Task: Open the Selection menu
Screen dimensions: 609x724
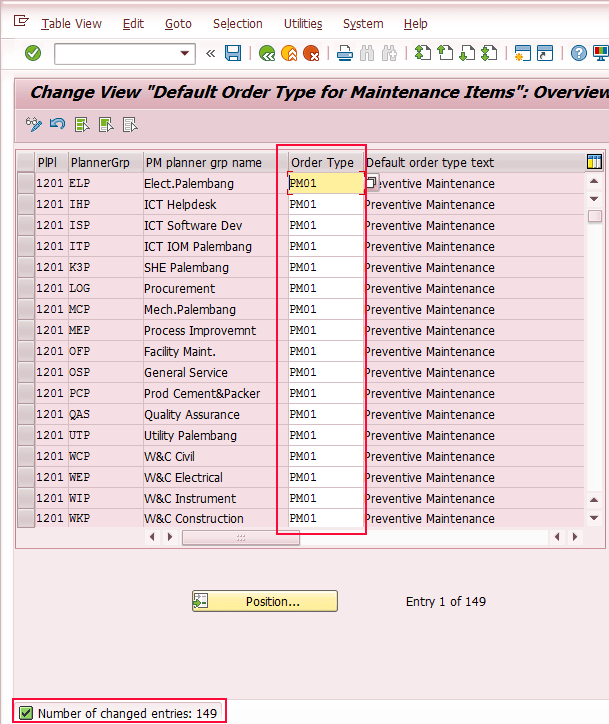Action: 237,24
